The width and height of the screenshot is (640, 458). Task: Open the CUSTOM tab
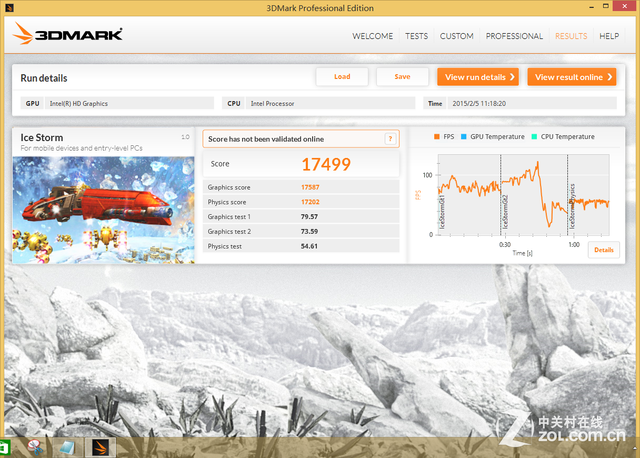[x=456, y=36]
